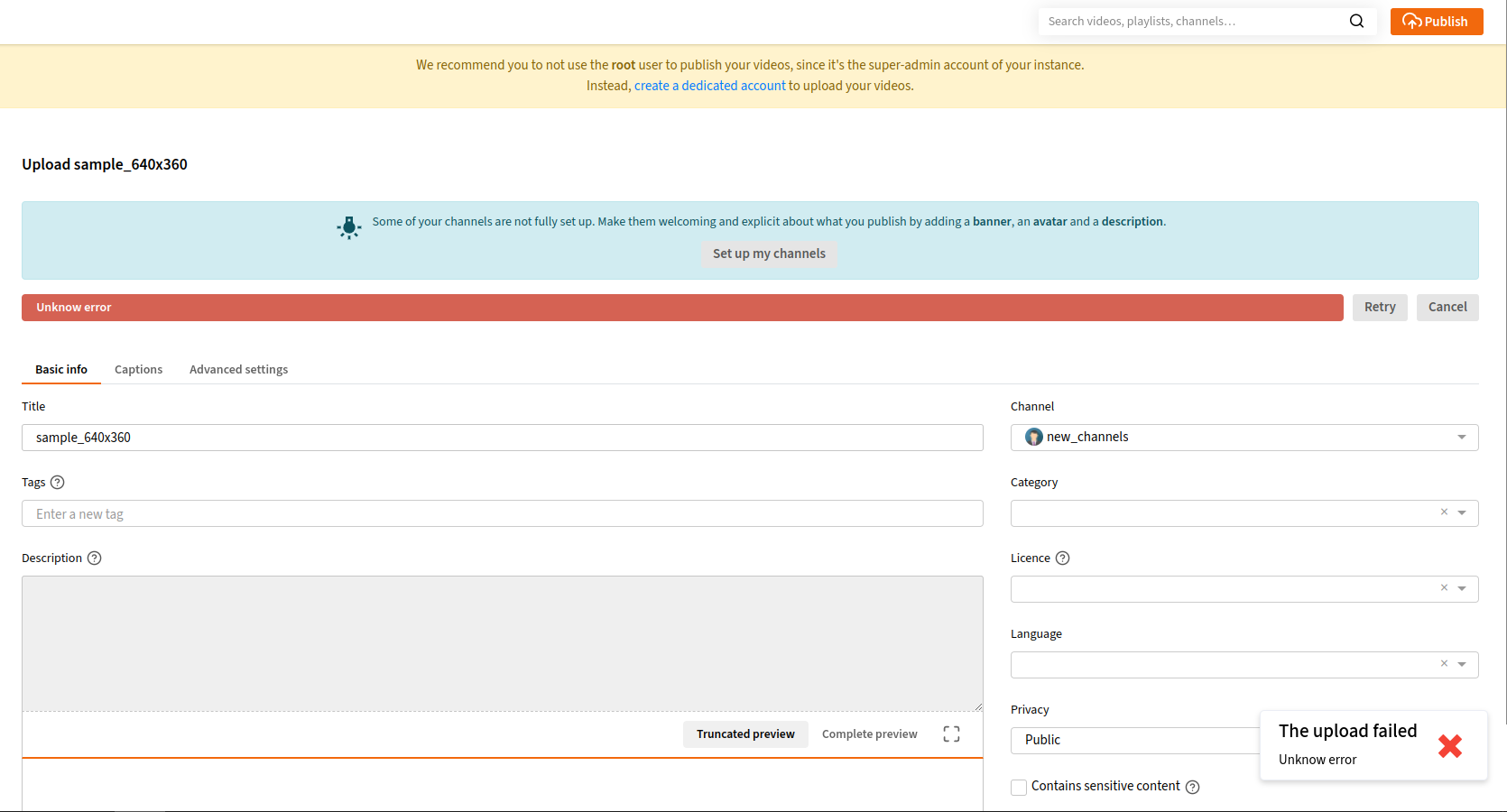The height and width of the screenshot is (812, 1507).
Task: Open the Description help tooltip icon
Action: [95, 558]
